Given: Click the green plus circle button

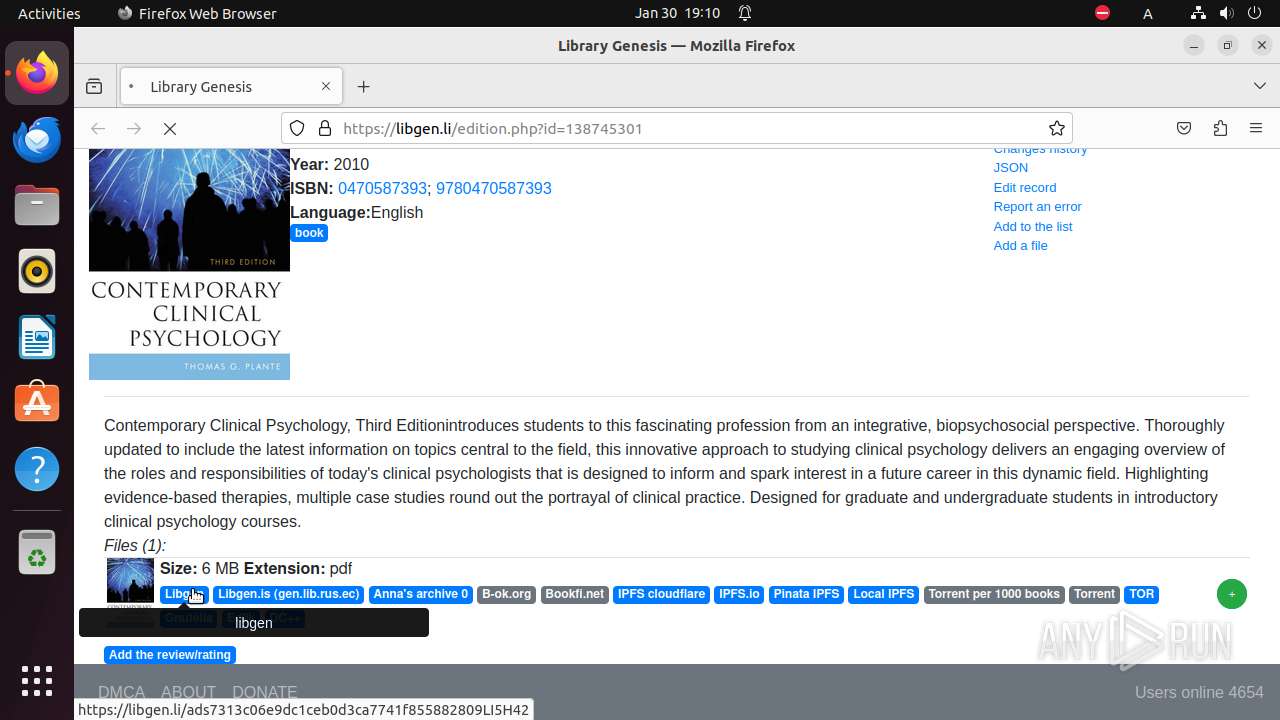Looking at the screenshot, I should [x=1232, y=594].
